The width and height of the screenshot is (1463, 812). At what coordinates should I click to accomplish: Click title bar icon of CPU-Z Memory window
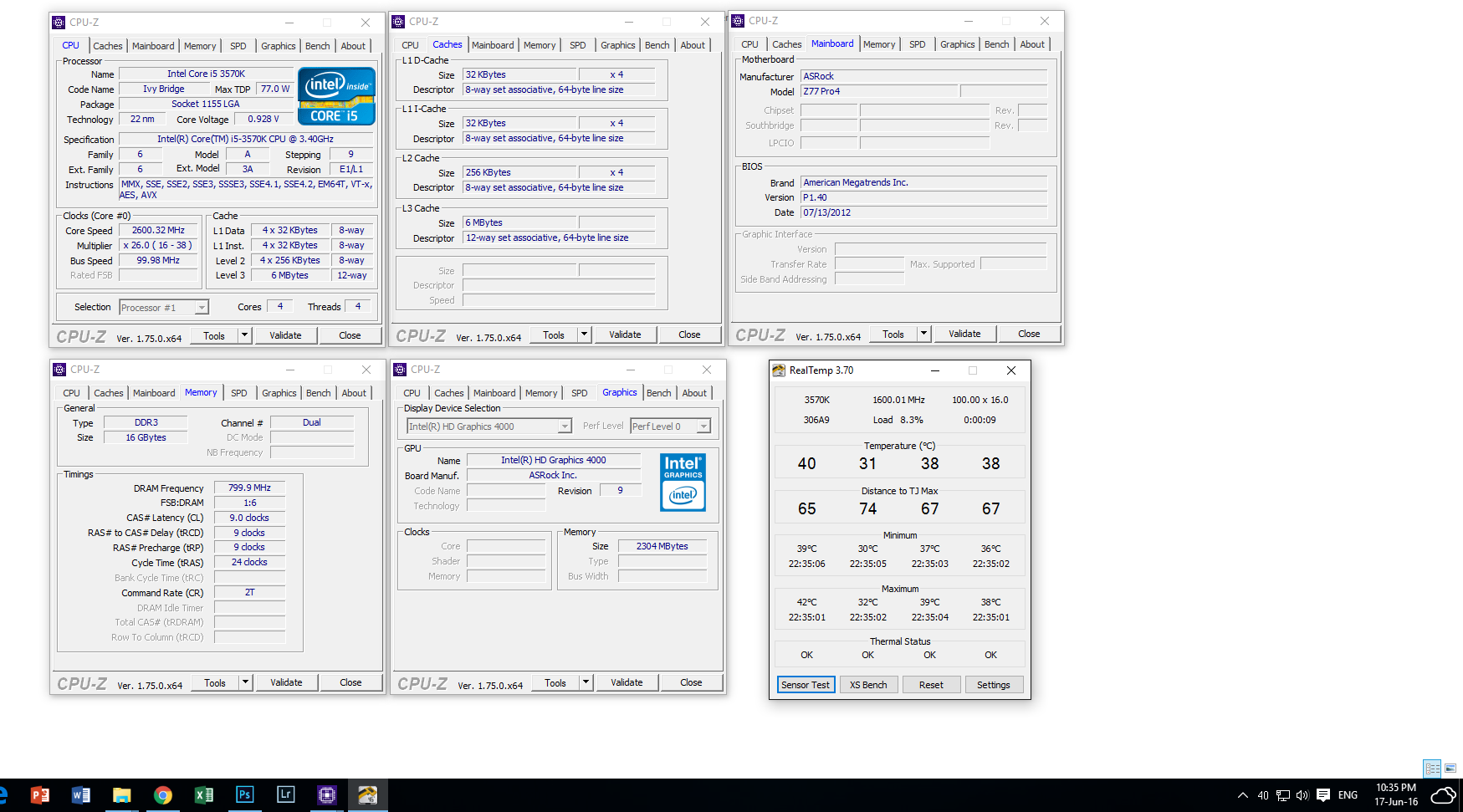[x=59, y=370]
